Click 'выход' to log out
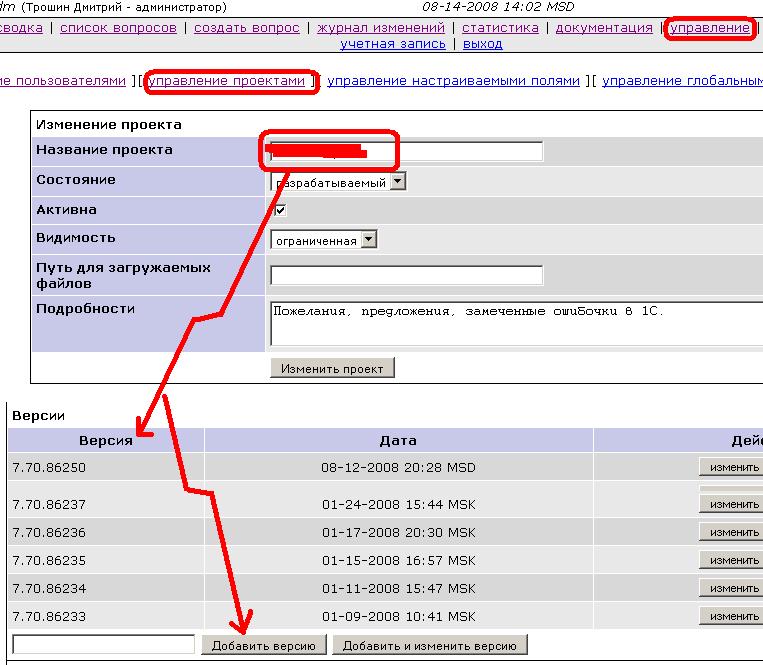 (483, 44)
